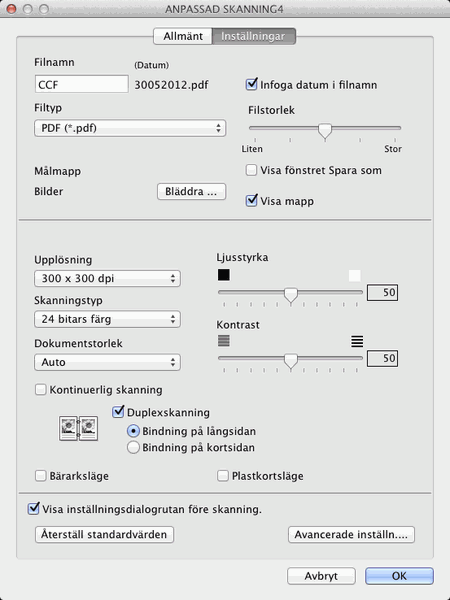Select the Inställningar tab
This screenshot has height=600, width=450.
coord(253,36)
